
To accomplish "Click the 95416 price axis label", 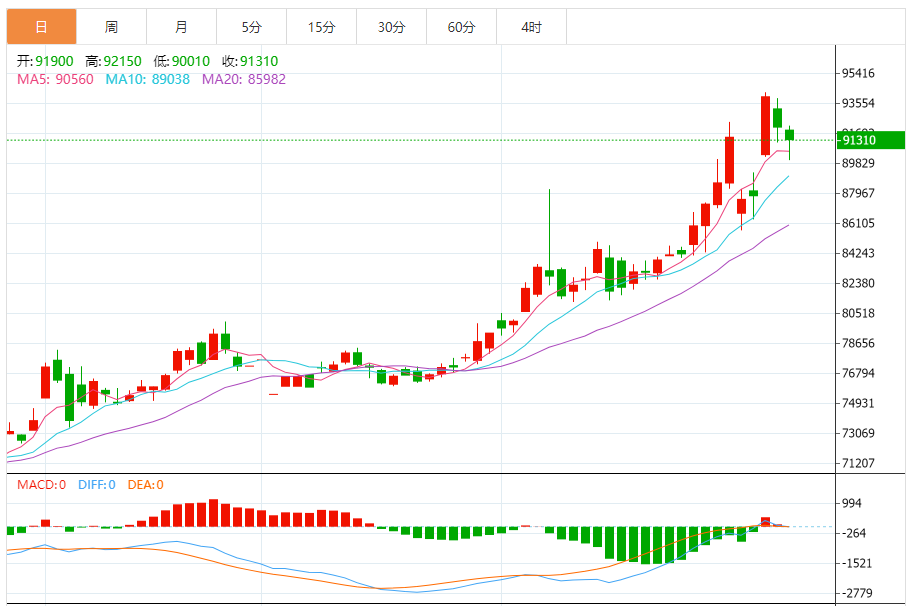I will tap(859, 73).
